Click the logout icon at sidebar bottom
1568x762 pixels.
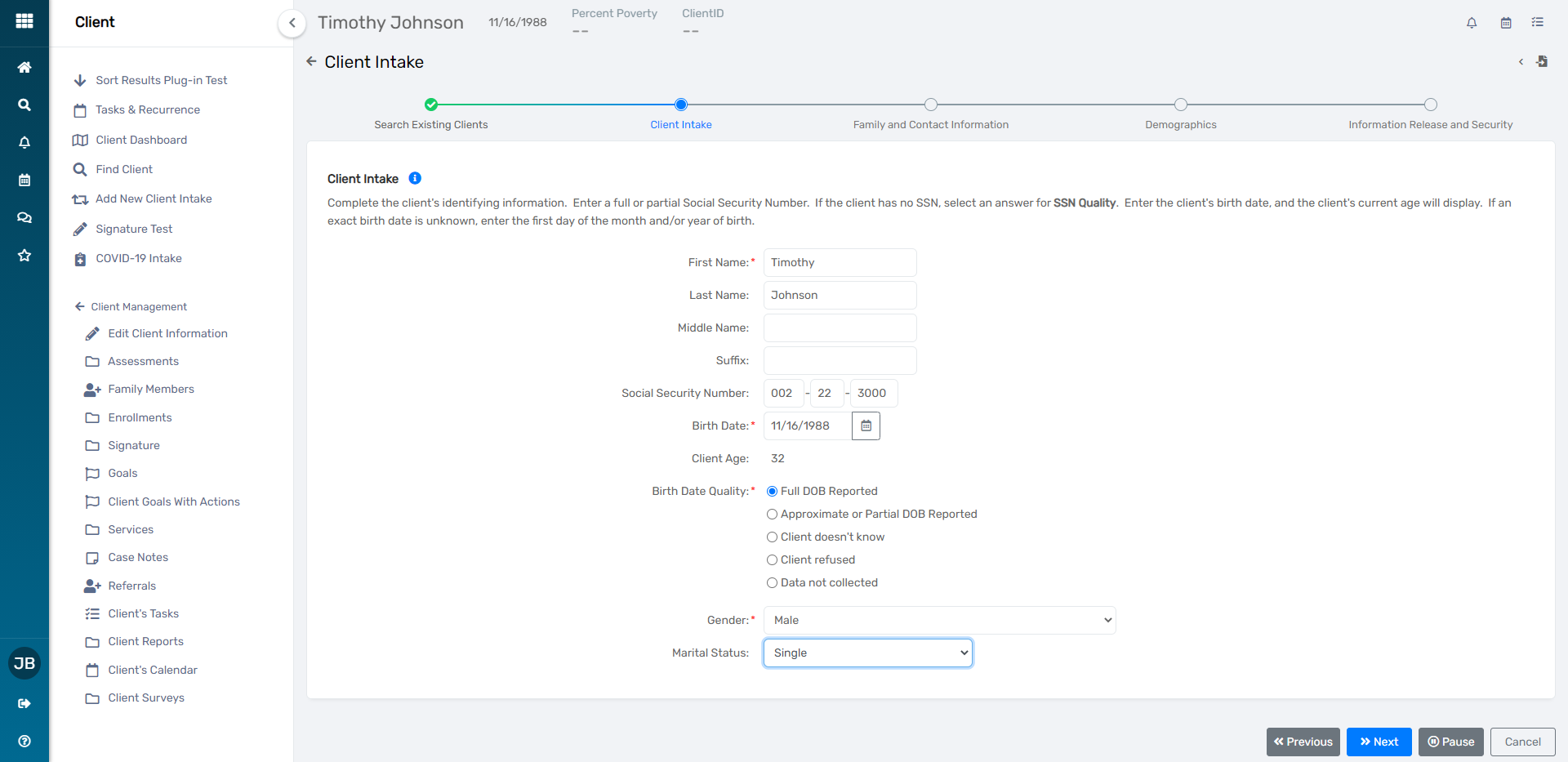coord(24,704)
